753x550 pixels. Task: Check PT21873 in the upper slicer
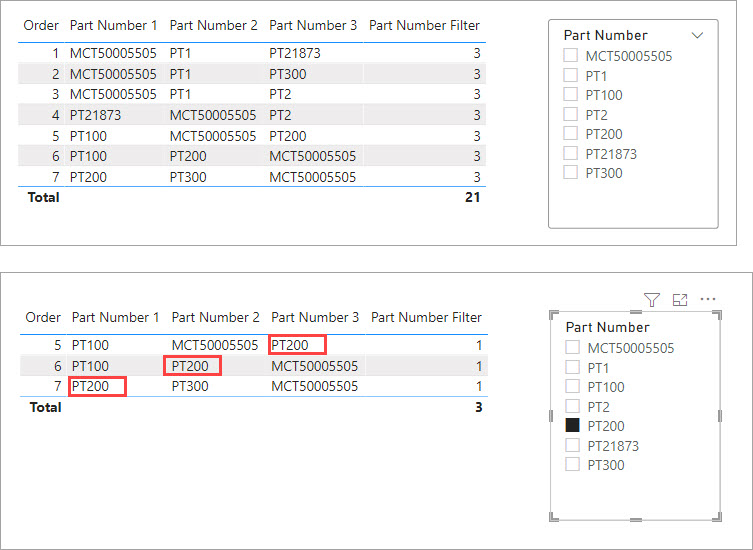[571, 153]
